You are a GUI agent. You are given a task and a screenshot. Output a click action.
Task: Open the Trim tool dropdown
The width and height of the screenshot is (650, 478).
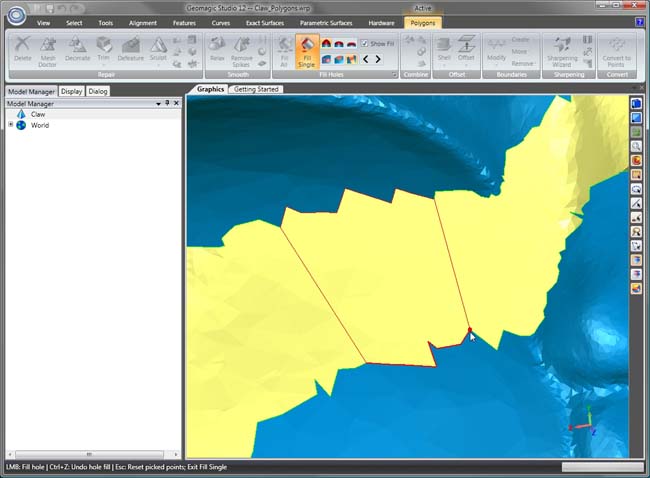pos(104,64)
